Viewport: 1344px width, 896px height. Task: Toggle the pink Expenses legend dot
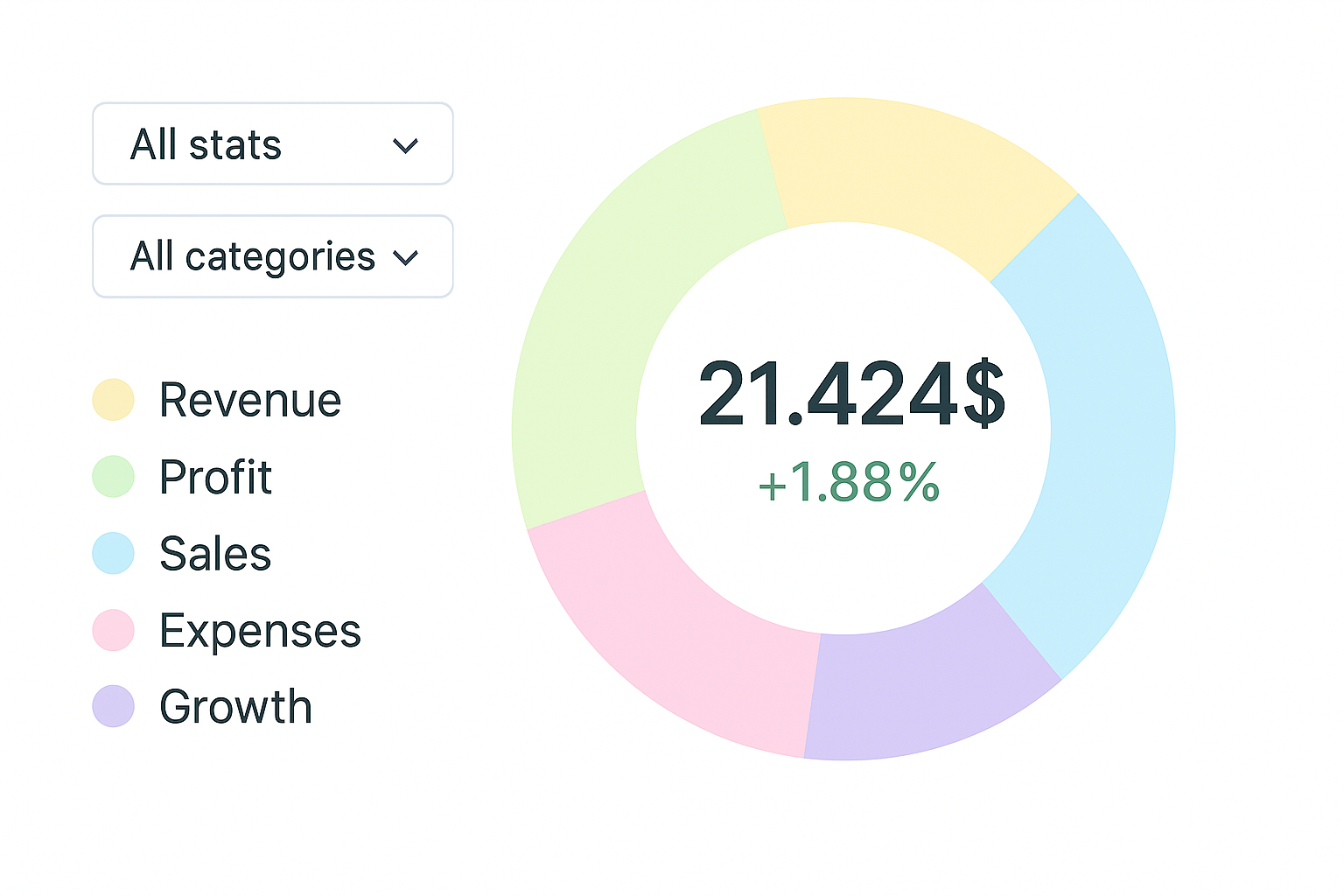[x=114, y=630]
